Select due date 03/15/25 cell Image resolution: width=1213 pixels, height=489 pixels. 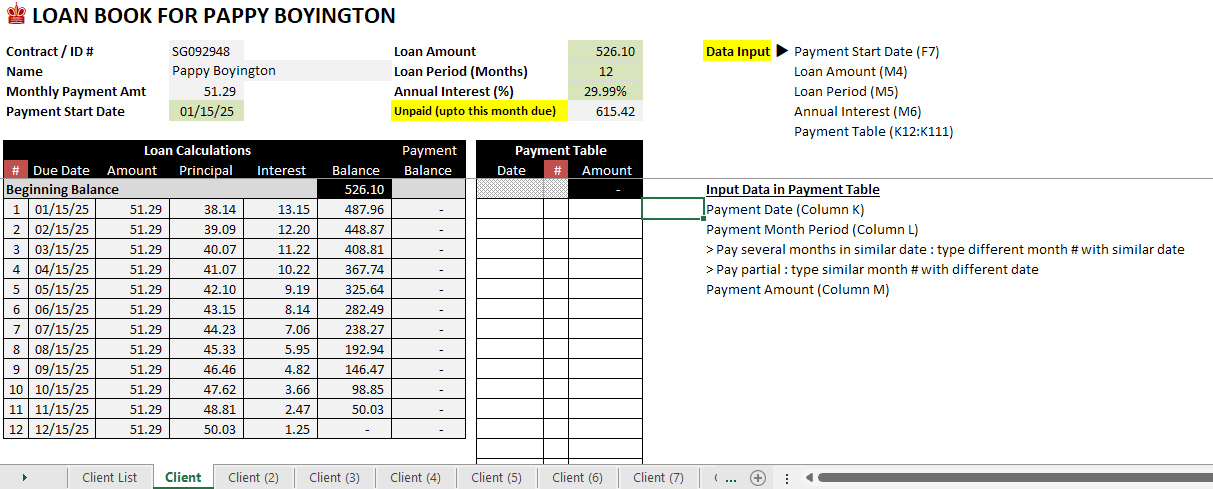(x=61, y=249)
